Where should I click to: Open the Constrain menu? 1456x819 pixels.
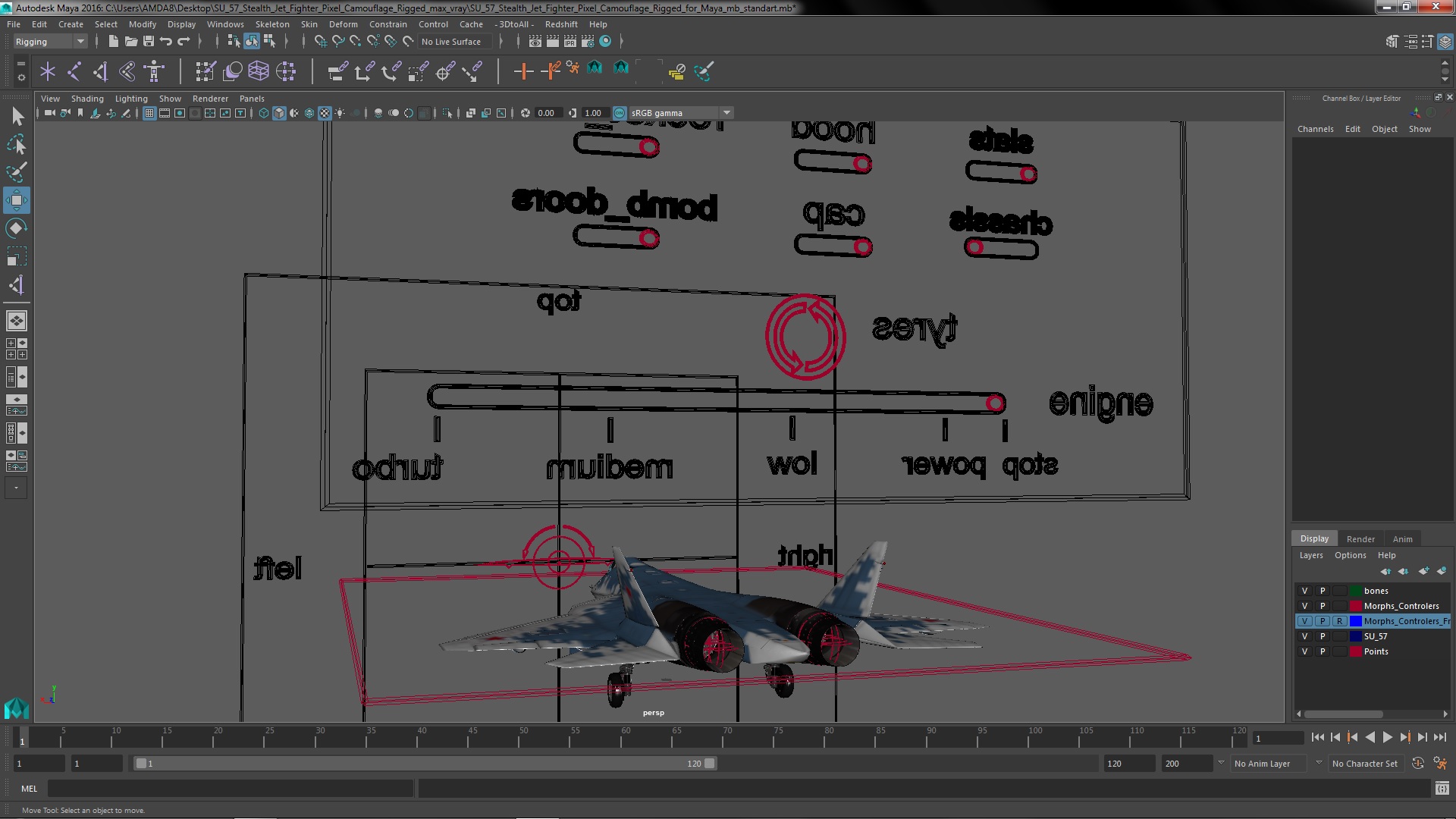click(388, 24)
